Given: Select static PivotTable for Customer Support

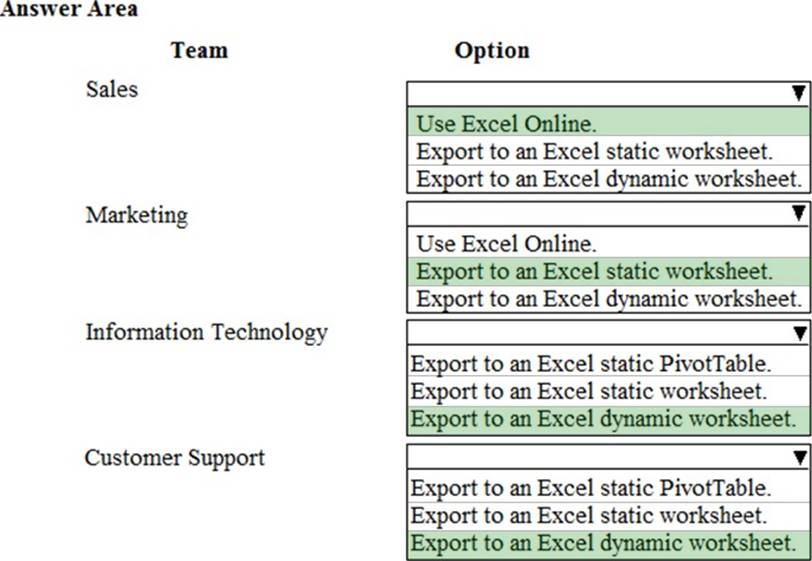Looking at the screenshot, I should coord(591,488).
